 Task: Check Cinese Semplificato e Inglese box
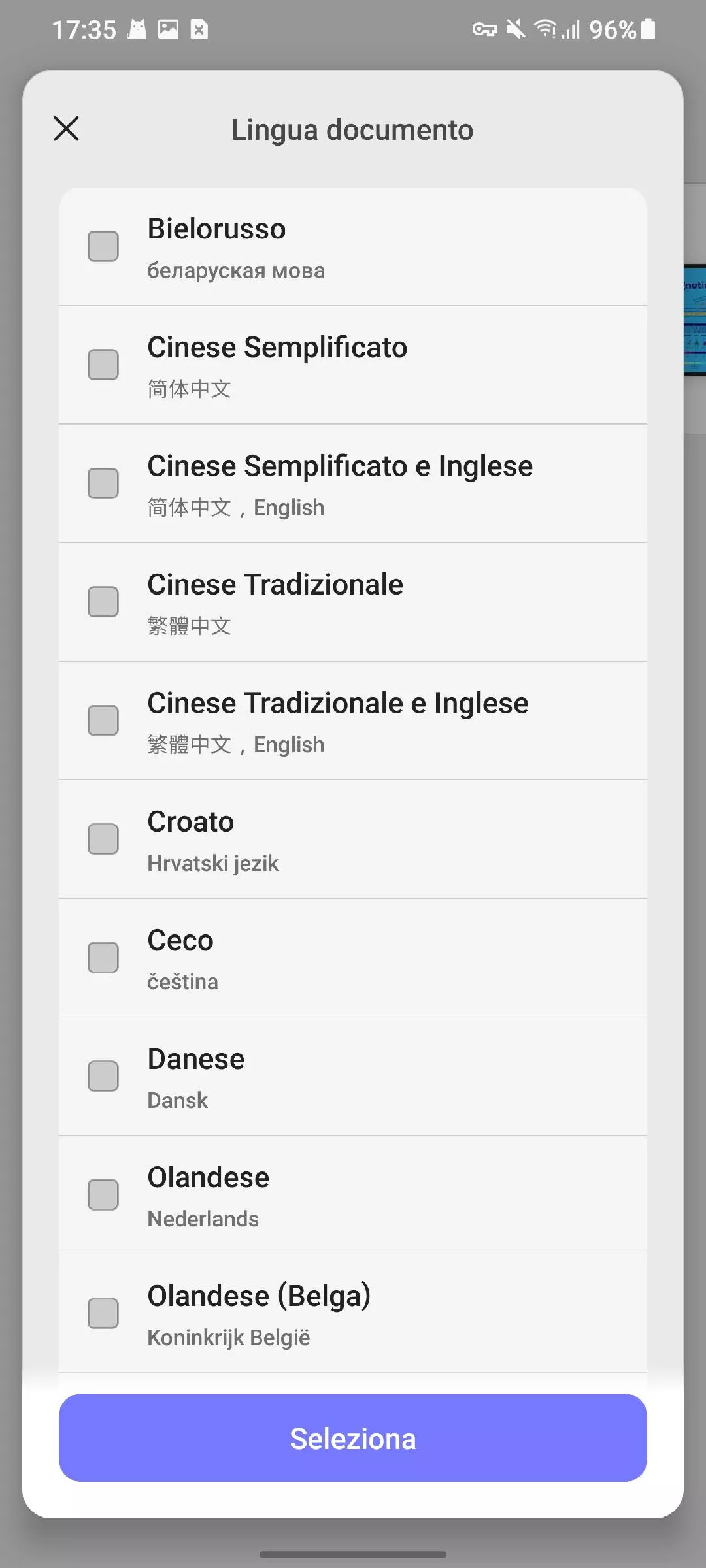tap(103, 483)
